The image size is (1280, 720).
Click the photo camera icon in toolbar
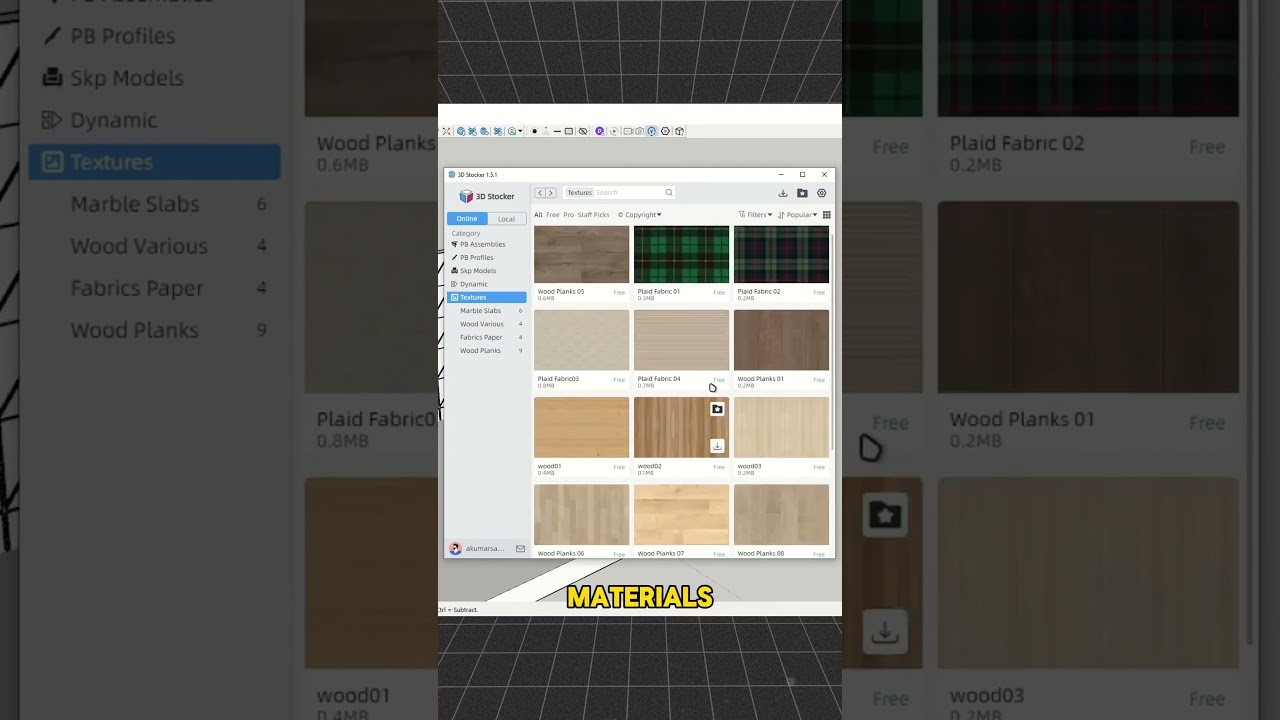pos(639,131)
